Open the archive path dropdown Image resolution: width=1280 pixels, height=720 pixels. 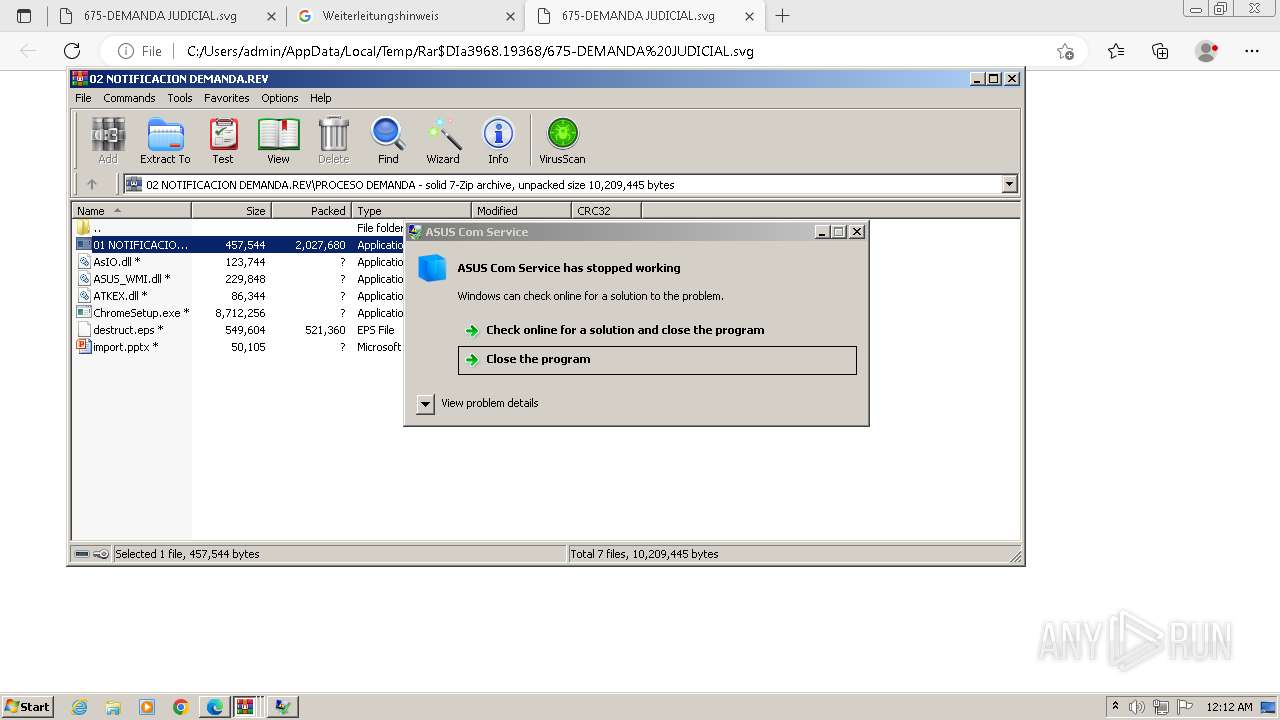click(1009, 184)
